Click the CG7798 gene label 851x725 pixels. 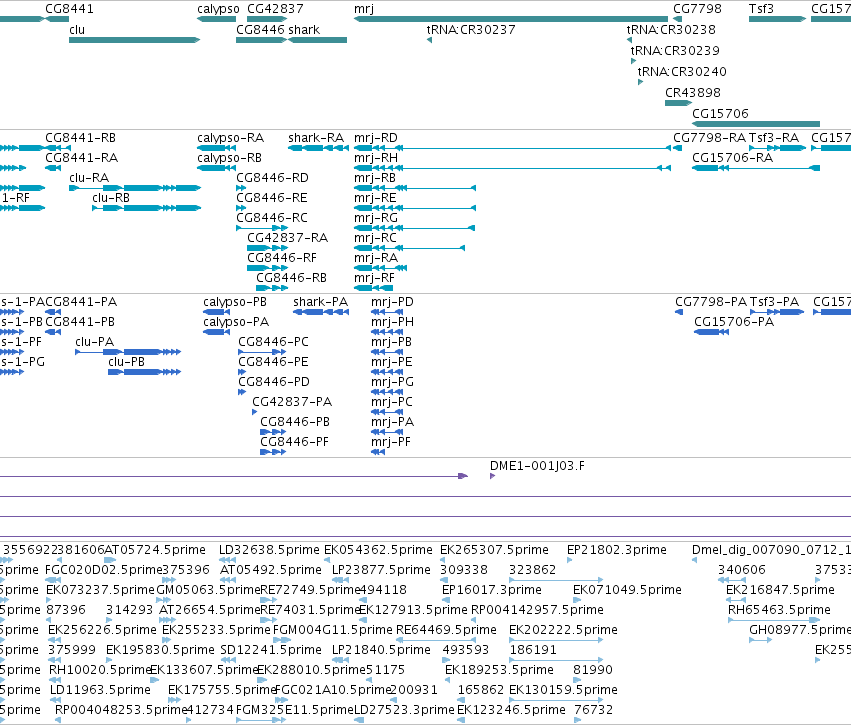[x=697, y=9]
